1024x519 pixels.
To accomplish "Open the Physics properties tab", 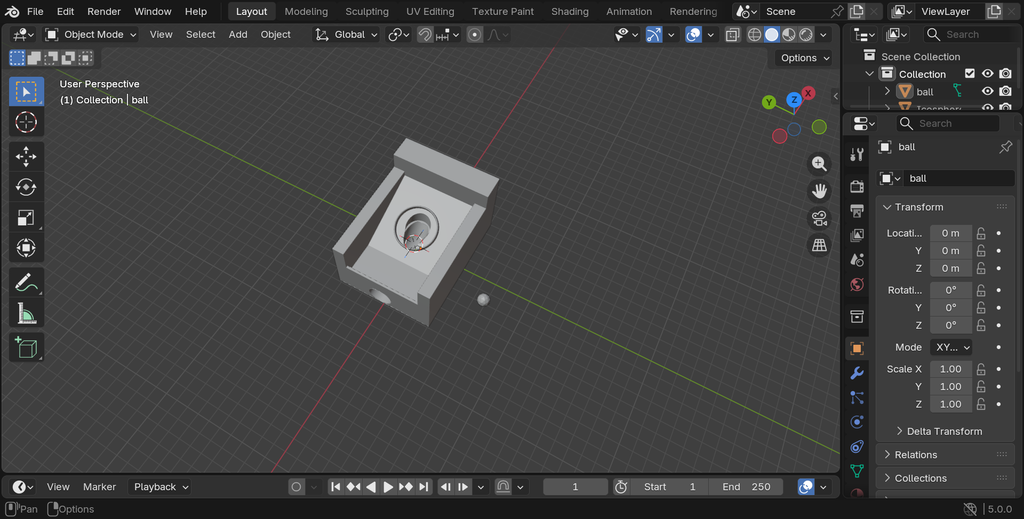I will tap(857, 422).
